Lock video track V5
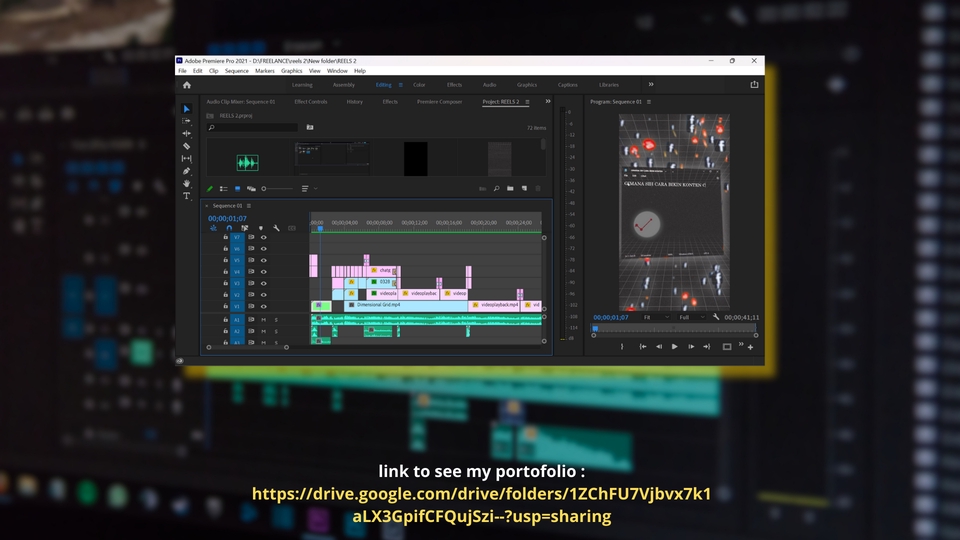Screen dimensions: 960x540 click(225, 260)
